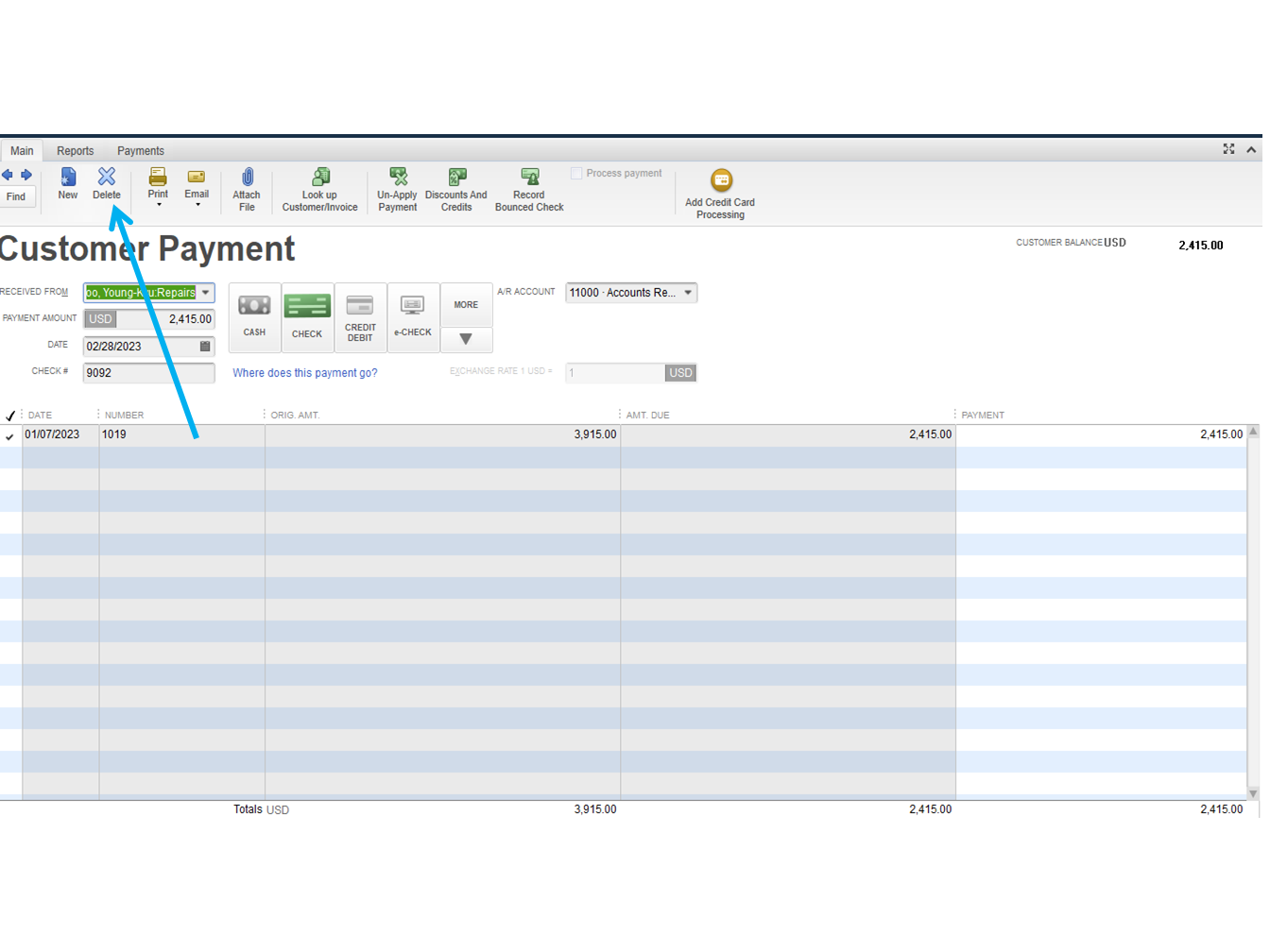Open Look up Customer/Invoice

pos(320,178)
